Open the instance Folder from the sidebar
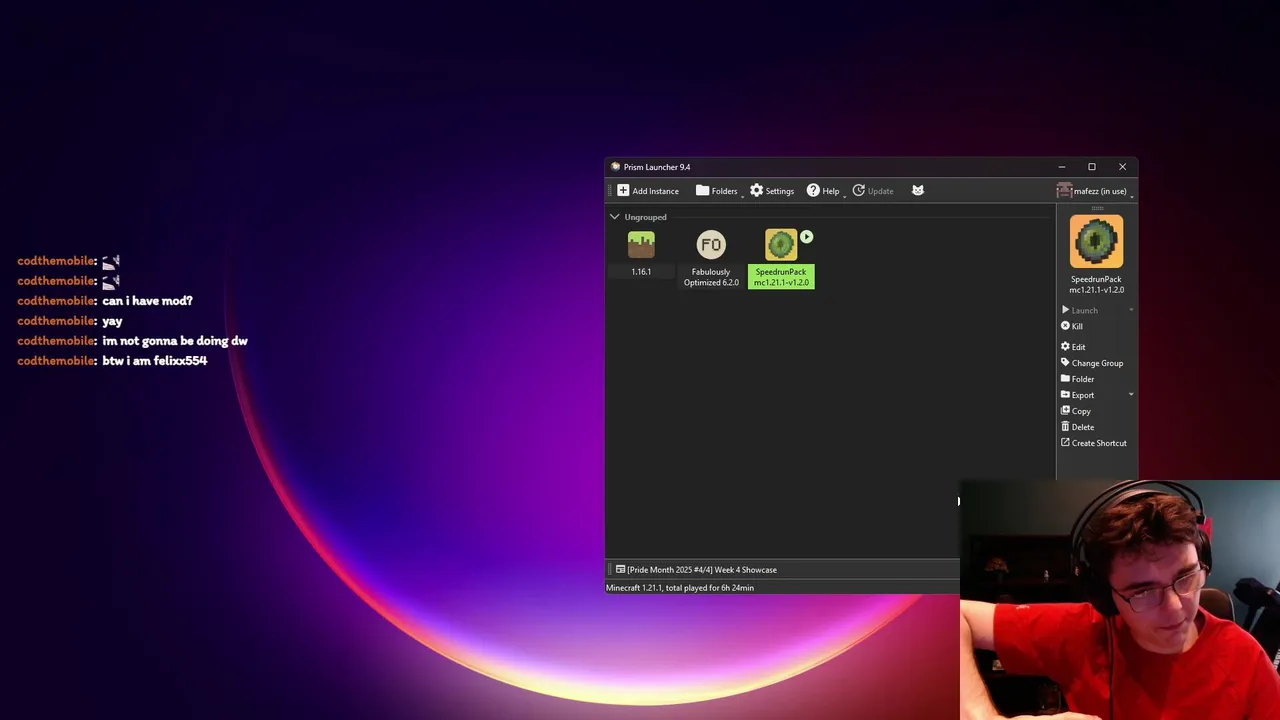This screenshot has width=1280, height=720. pos(1077,379)
